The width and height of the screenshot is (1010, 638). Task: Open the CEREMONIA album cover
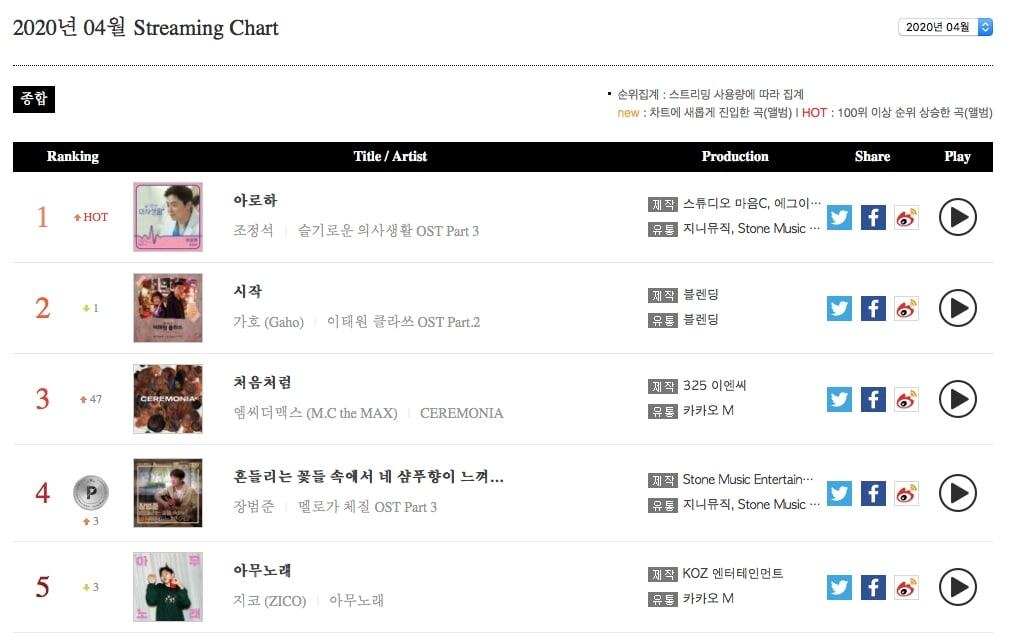(168, 399)
